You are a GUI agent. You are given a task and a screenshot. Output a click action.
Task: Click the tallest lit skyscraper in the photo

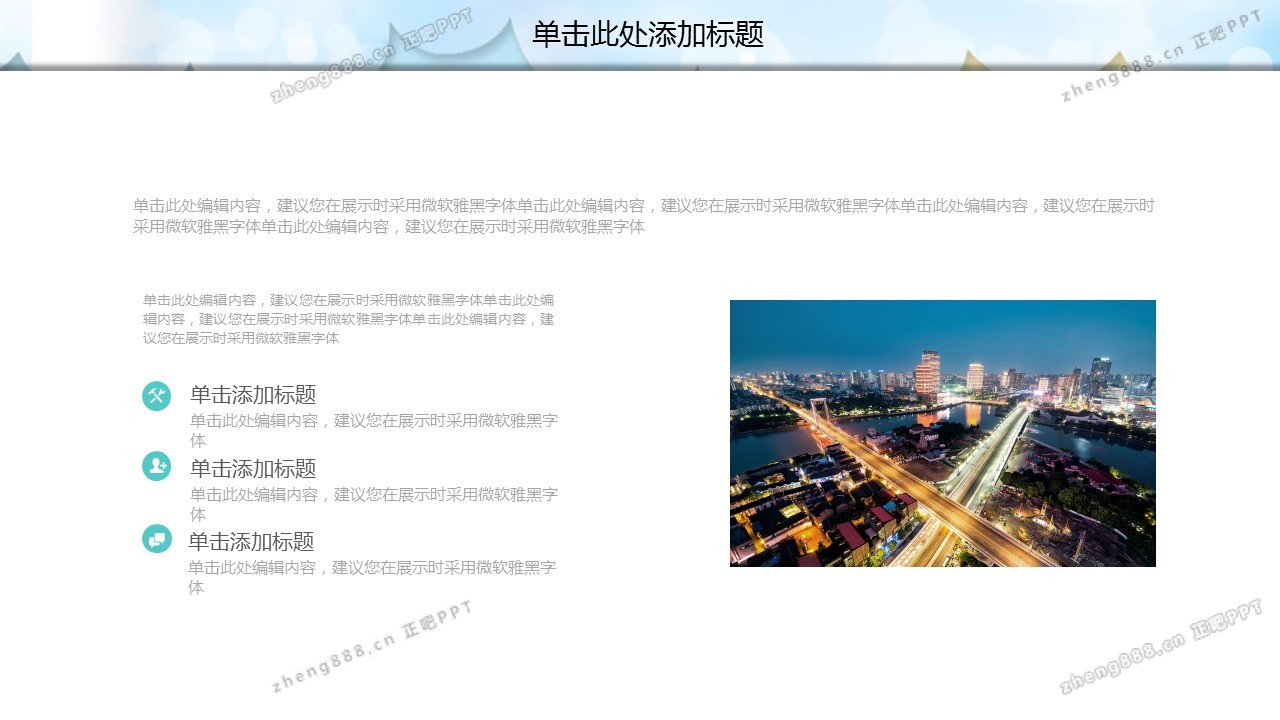pos(928,372)
